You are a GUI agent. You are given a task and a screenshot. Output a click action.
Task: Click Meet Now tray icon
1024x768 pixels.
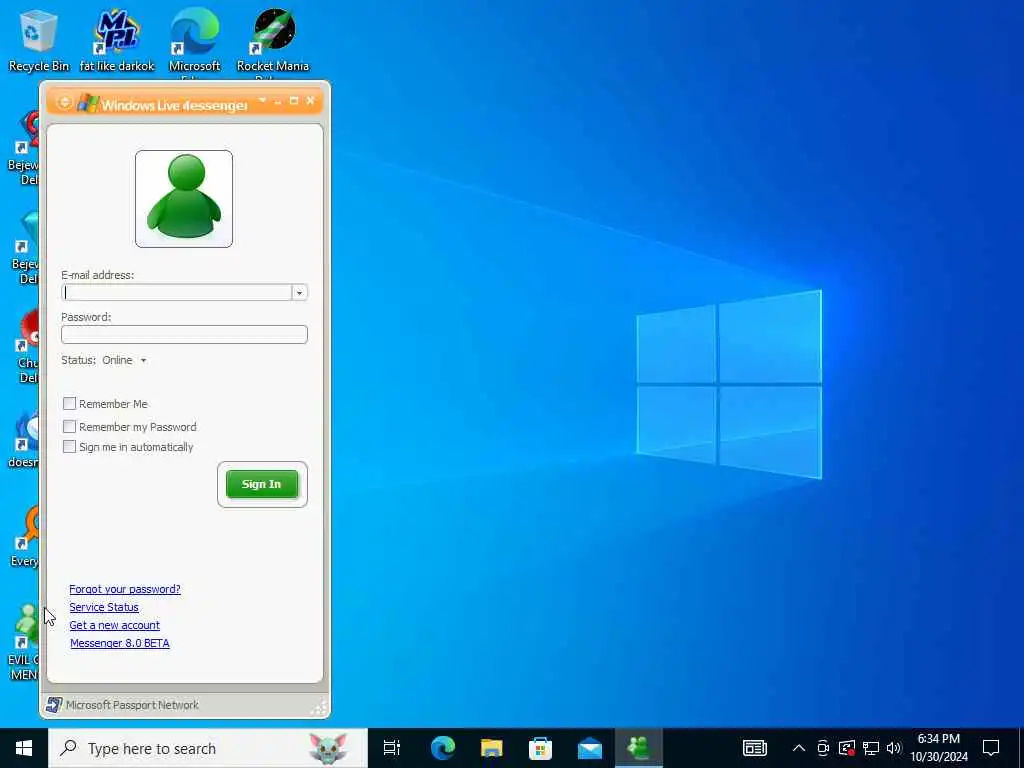[x=823, y=748]
